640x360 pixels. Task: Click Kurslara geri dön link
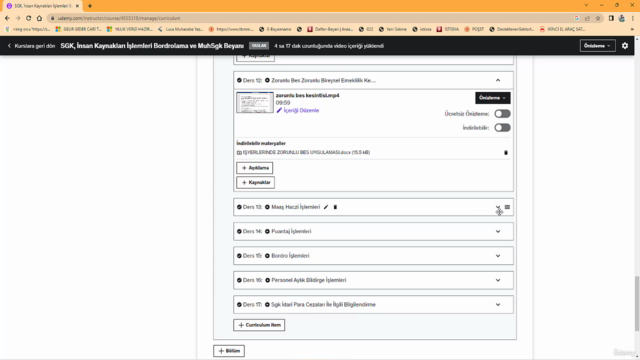[31, 46]
